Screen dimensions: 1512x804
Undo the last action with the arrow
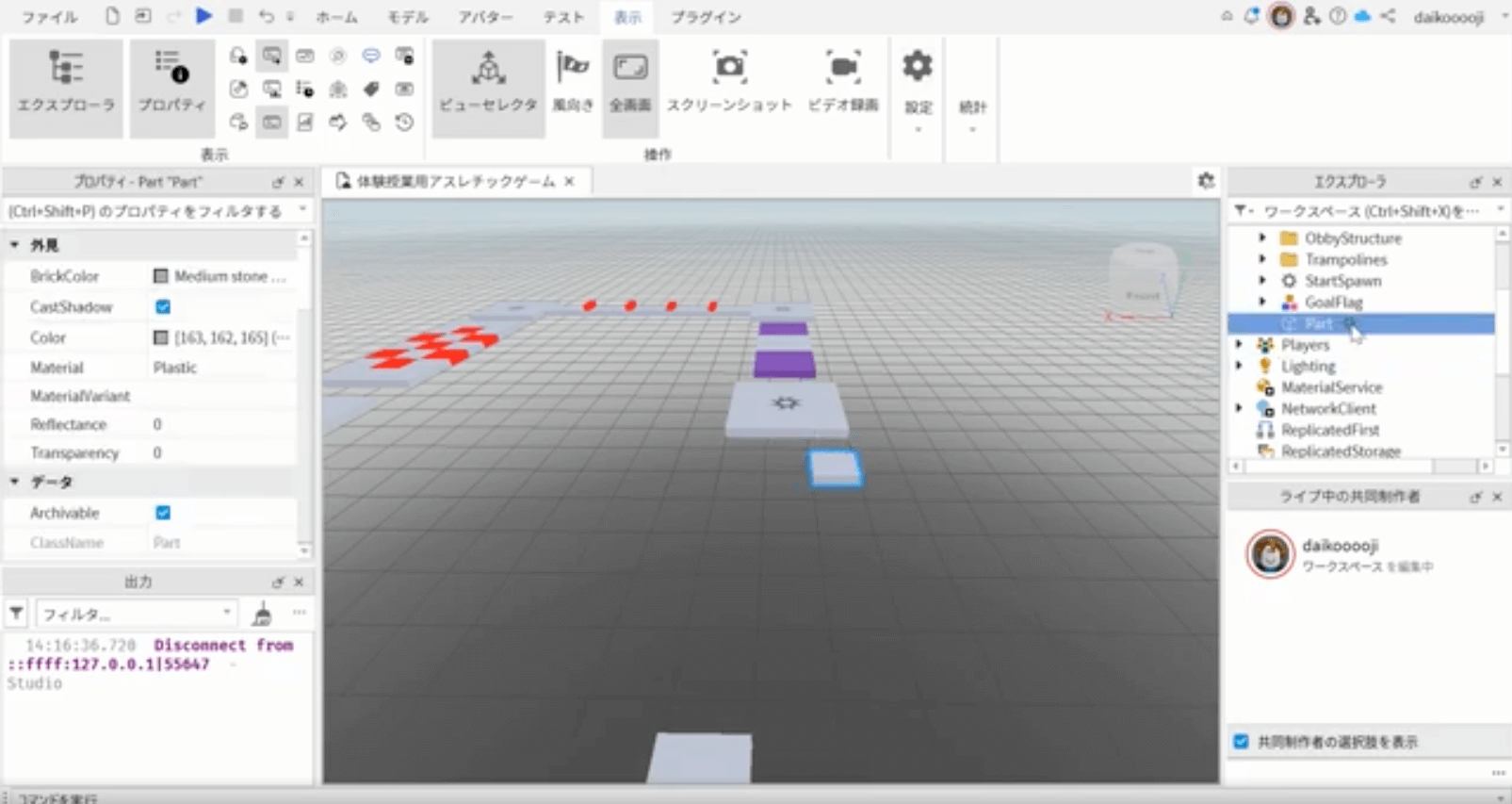pos(267,16)
